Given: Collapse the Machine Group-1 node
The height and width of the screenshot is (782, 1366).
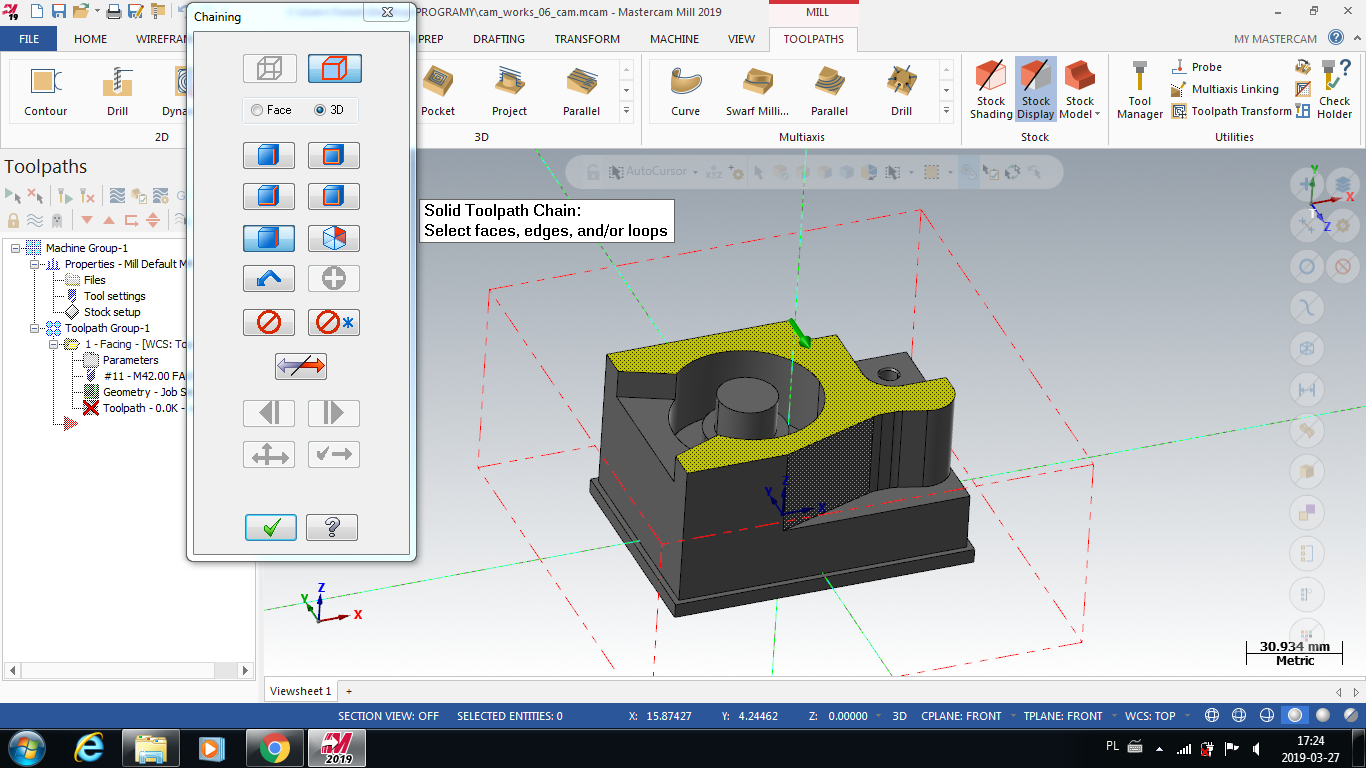Looking at the screenshot, I should pyautogui.click(x=16, y=248).
